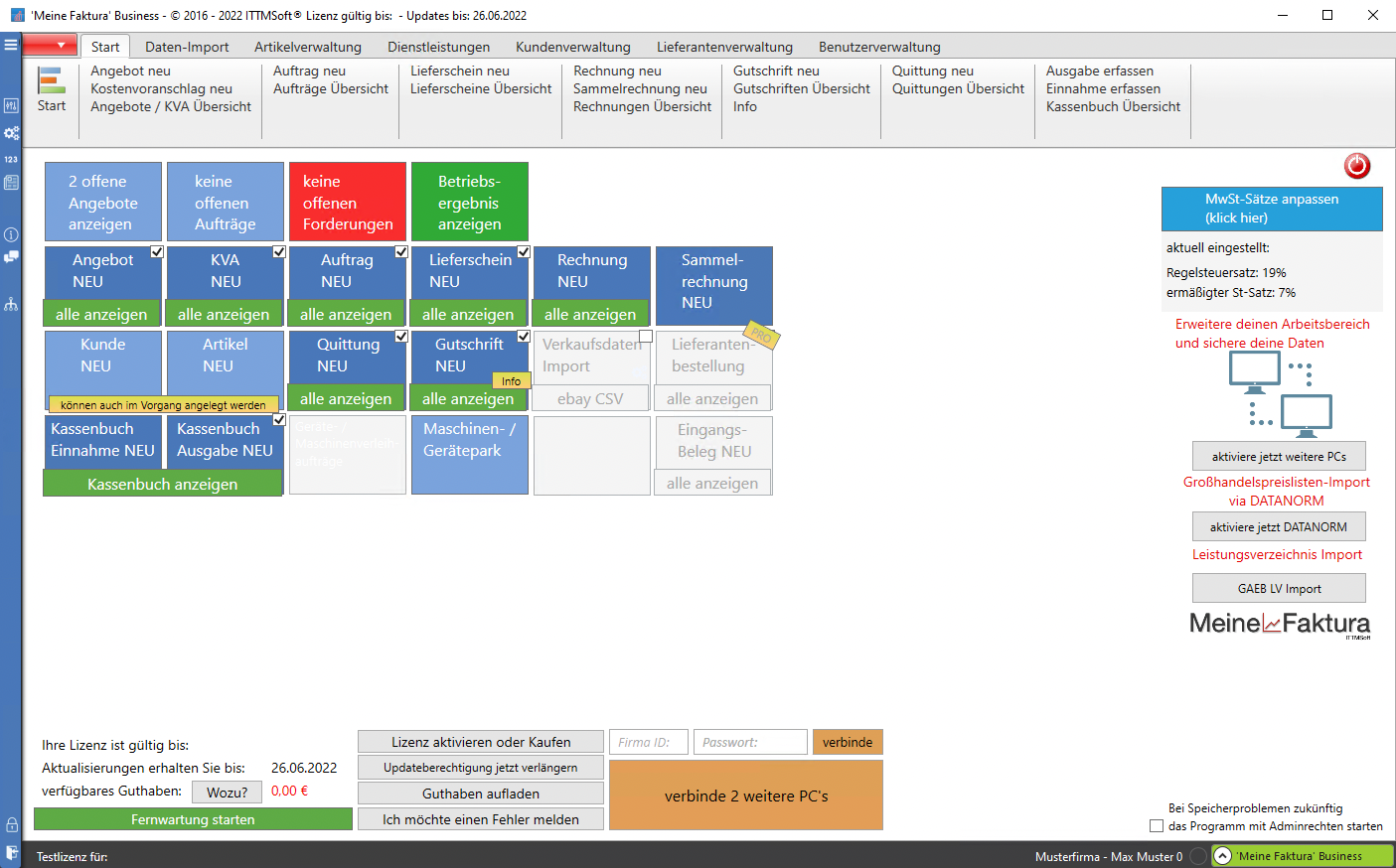Toggle the checkbox on Quittung NEU tile

pyautogui.click(x=401, y=337)
